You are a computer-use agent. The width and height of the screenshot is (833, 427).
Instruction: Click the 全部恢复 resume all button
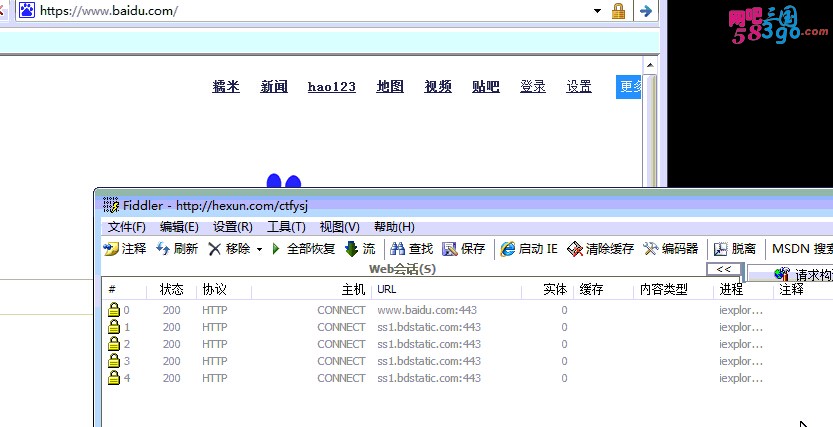[303, 249]
